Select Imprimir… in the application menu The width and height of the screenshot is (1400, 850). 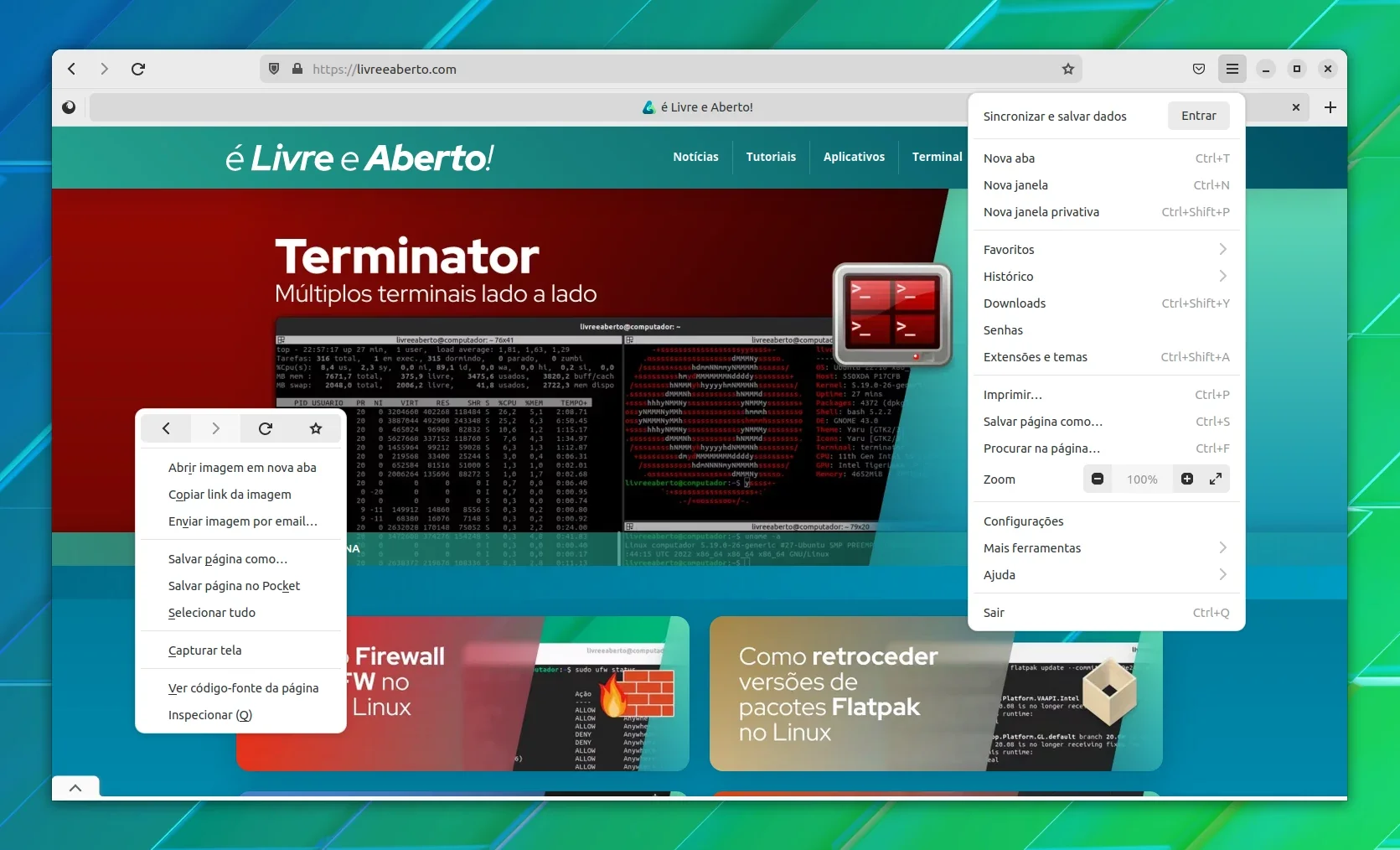[x=1106, y=394]
